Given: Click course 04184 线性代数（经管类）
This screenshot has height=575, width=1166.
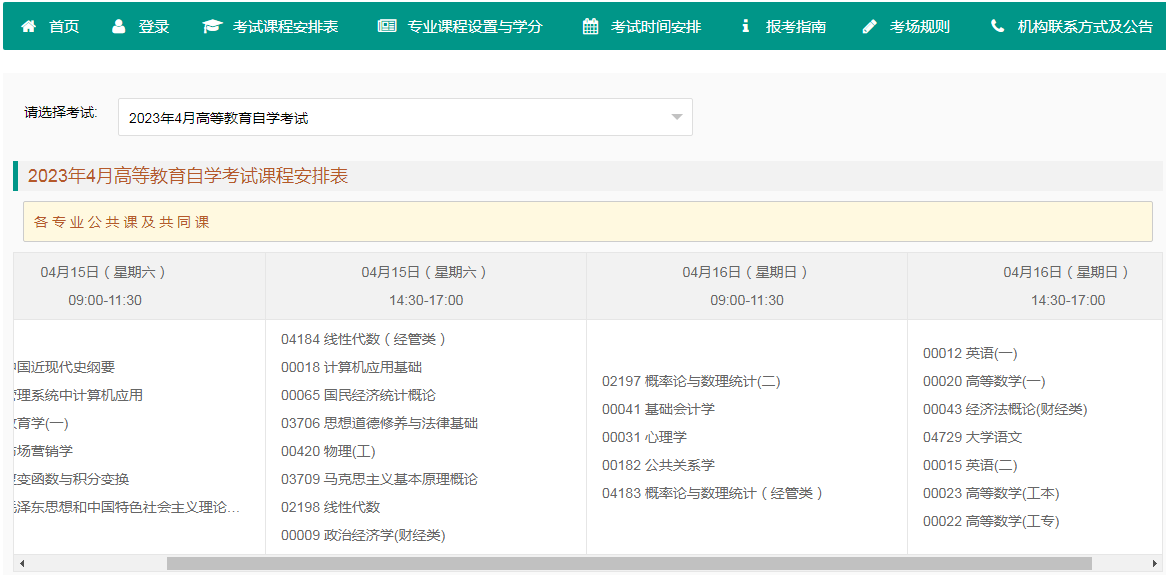Looking at the screenshot, I should [x=363, y=339].
